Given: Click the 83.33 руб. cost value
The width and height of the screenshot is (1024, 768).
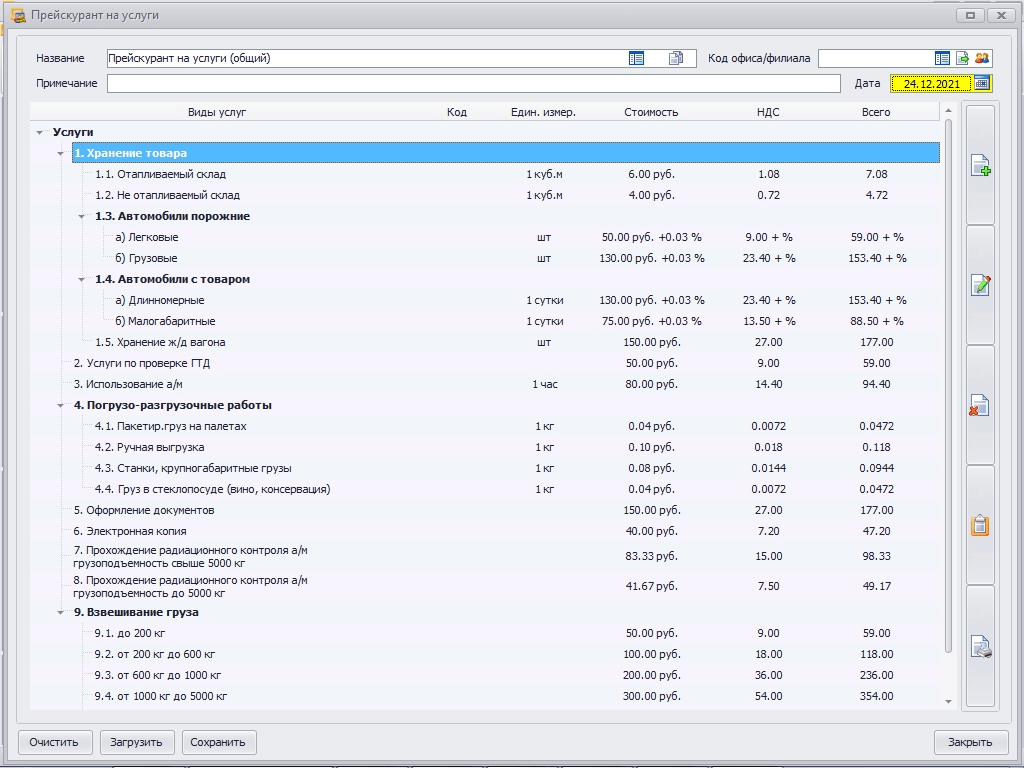Looking at the screenshot, I should pos(651,556).
